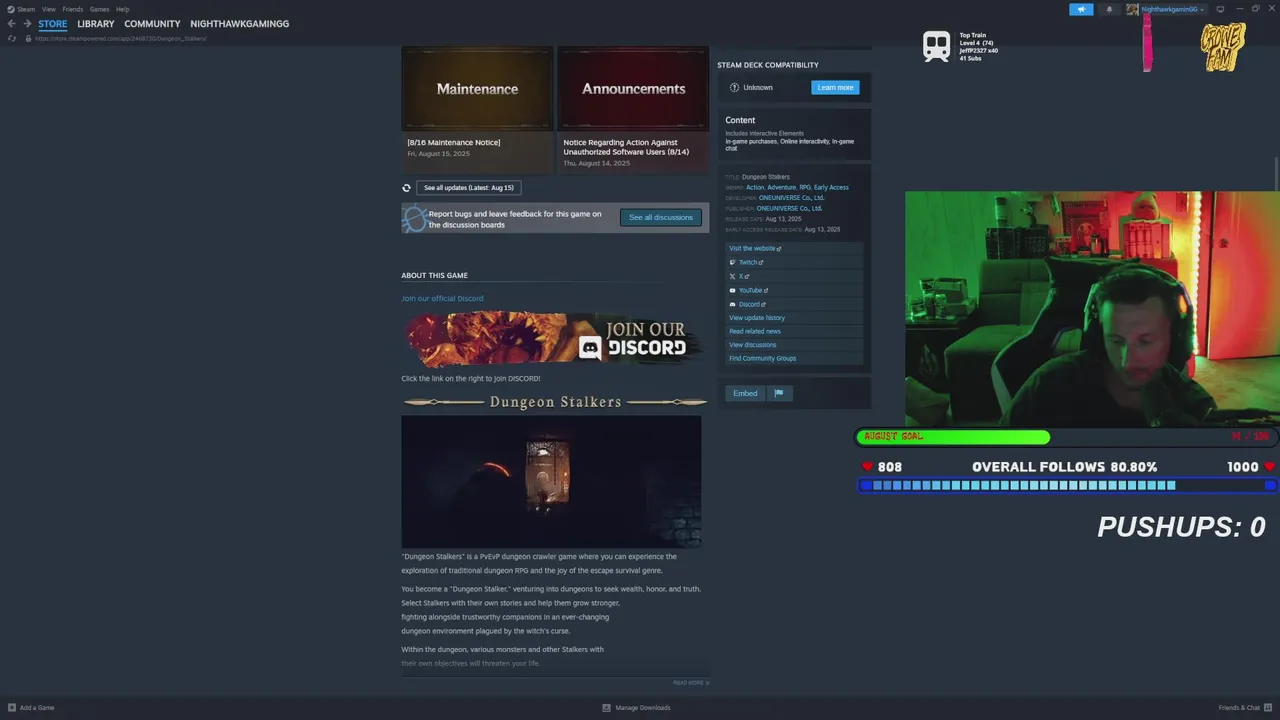Click the Join Our Discord banner

coord(554,338)
